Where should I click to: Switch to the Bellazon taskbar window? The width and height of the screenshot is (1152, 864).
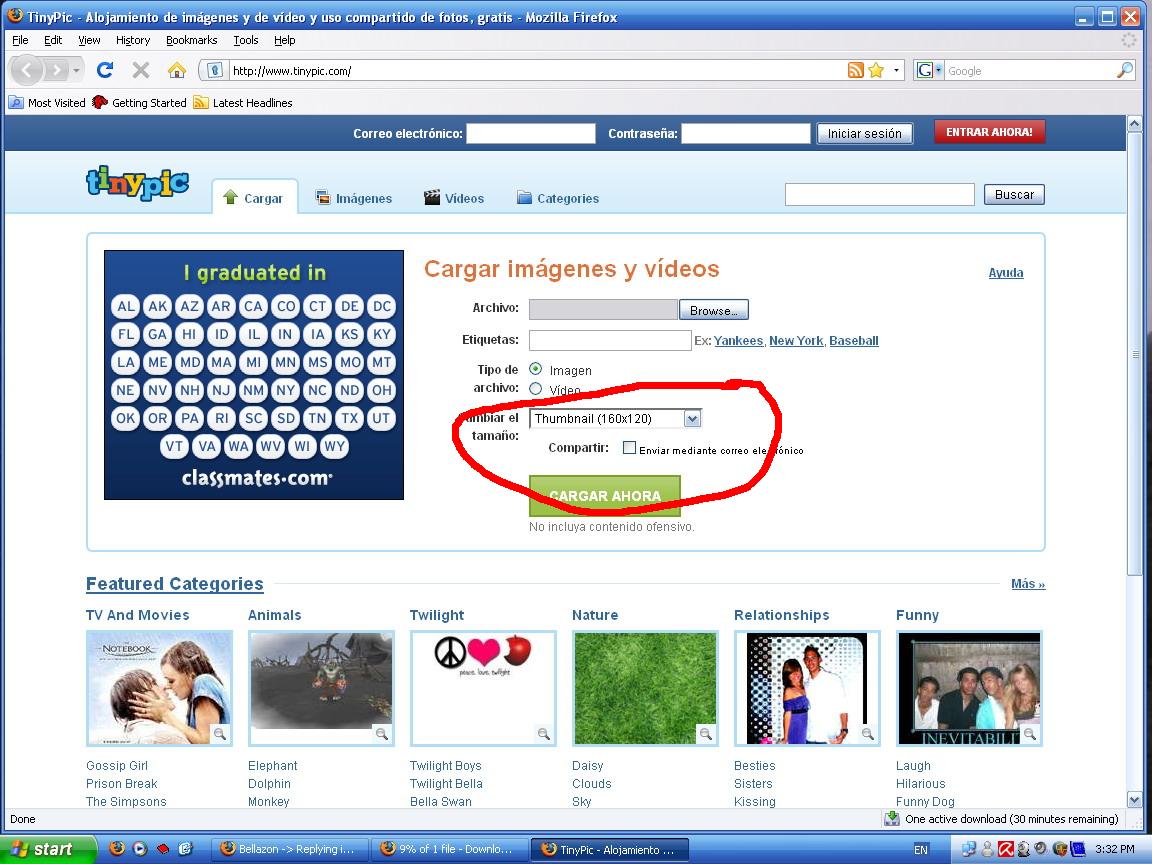pyautogui.click(x=289, y=849)
